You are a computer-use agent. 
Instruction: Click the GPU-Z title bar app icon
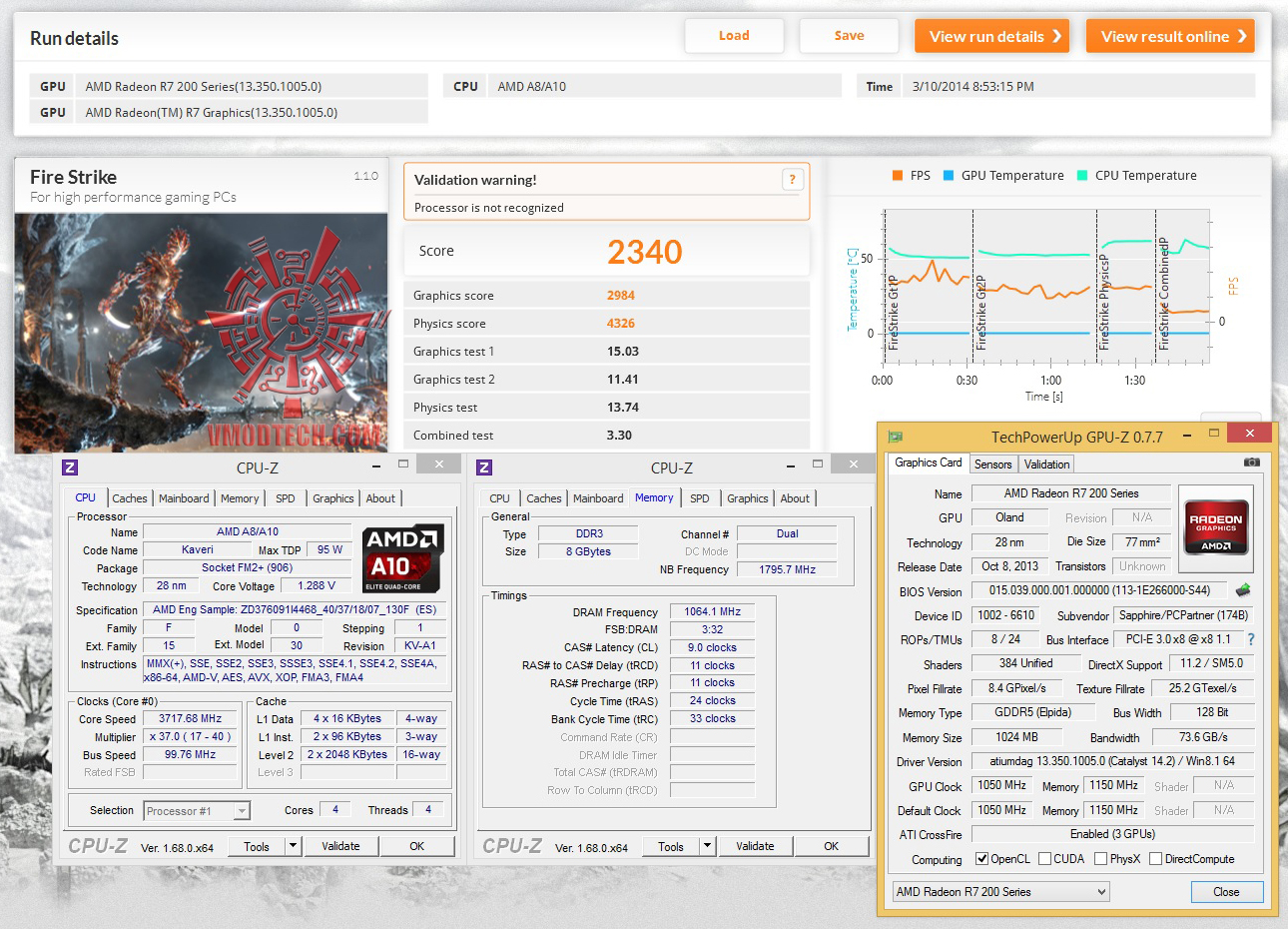tap(896, 437)
